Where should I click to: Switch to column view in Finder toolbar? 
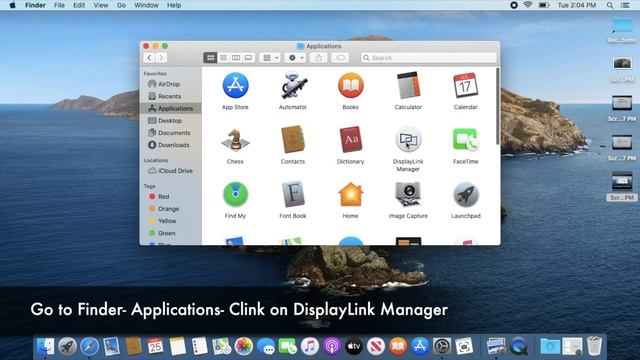point(236,58)
